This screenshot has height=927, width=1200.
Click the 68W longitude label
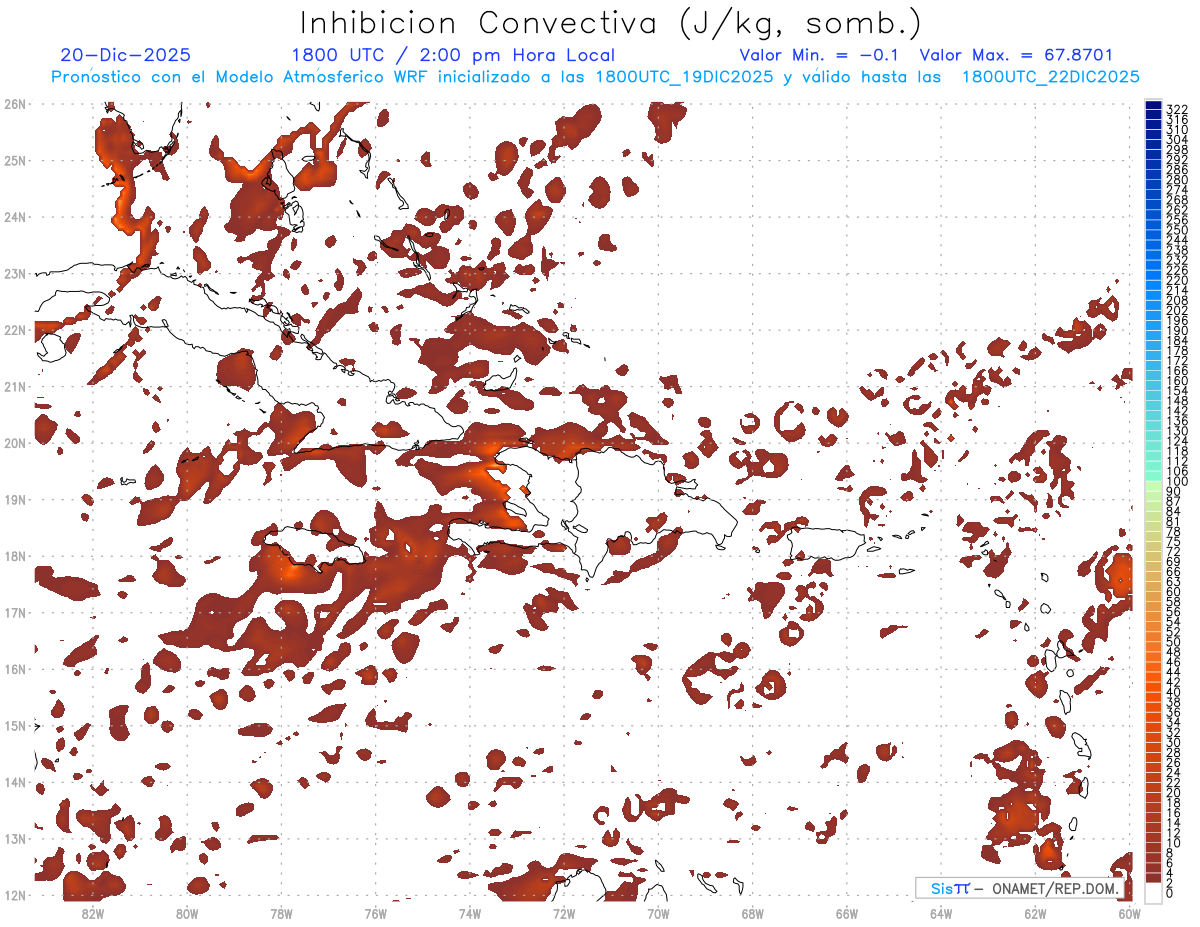[x=753, y=912]
